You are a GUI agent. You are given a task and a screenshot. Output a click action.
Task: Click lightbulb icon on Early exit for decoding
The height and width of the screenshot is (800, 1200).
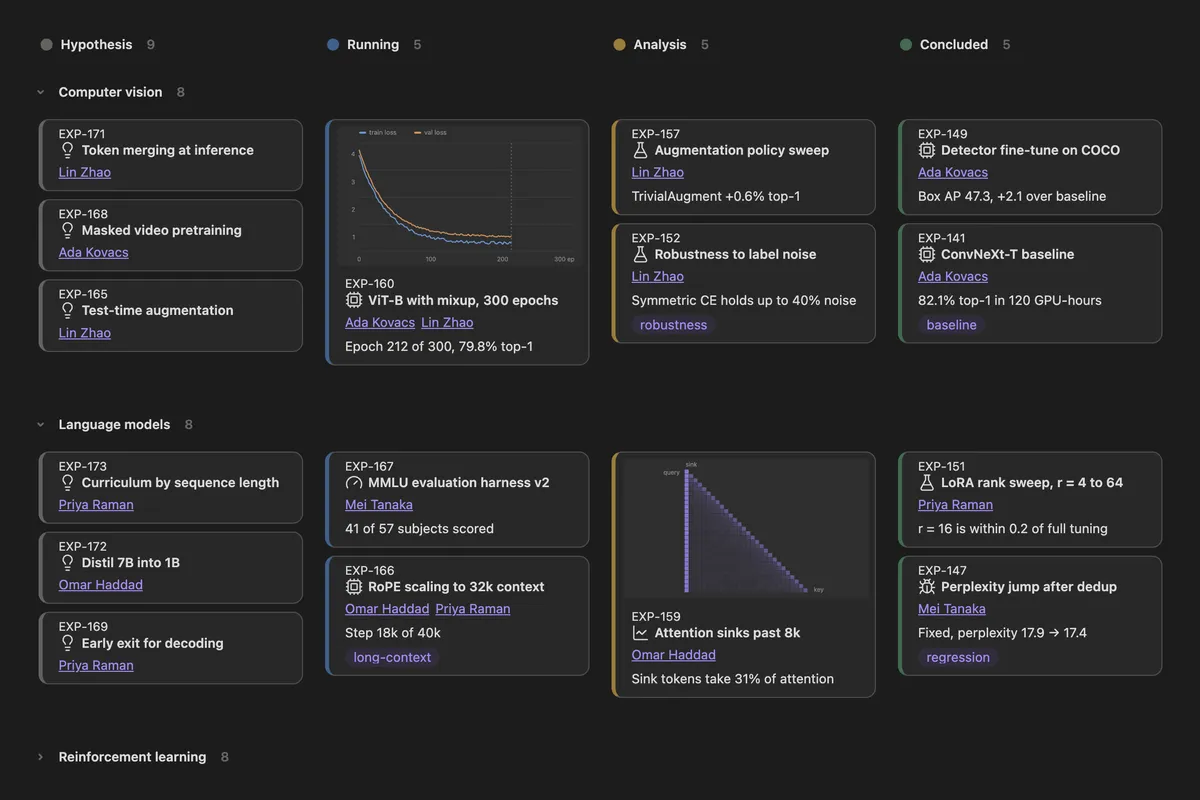67,643
